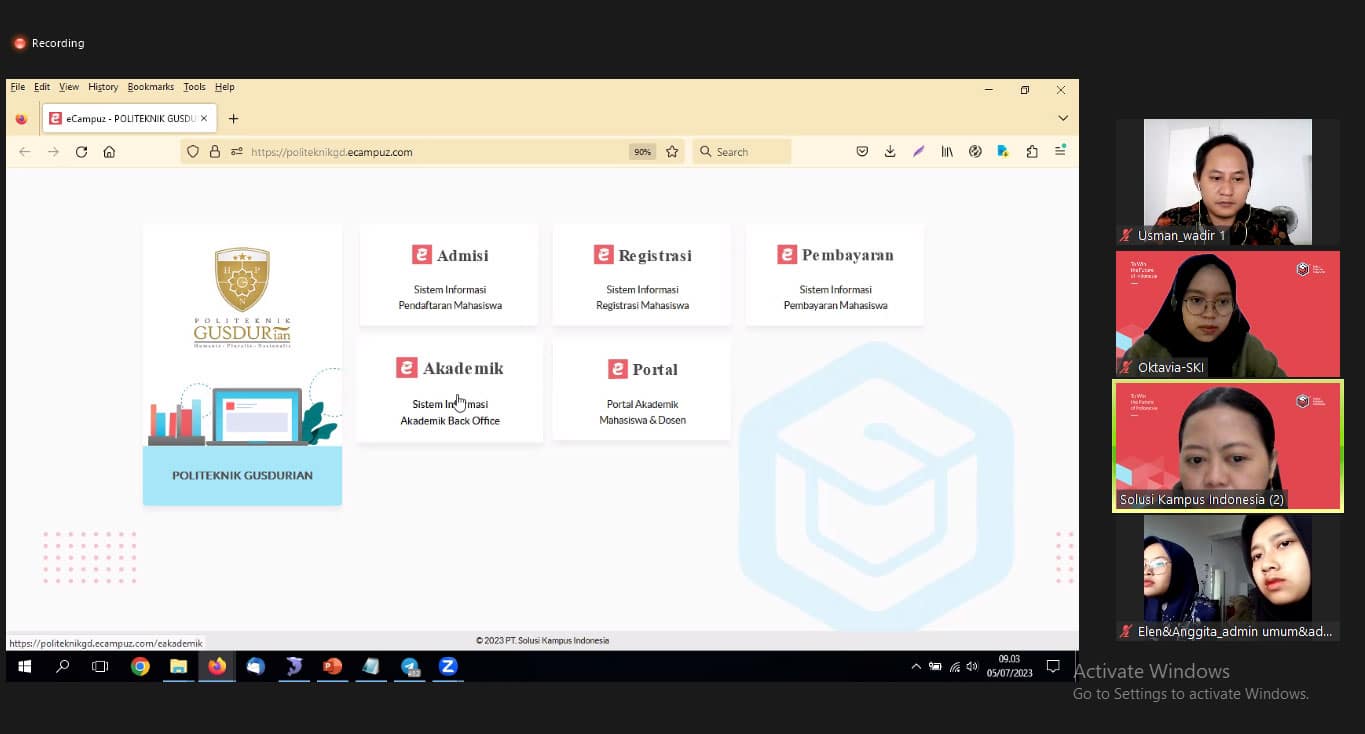Open the File menu in Firefox
The width and height of the screenshot is (1365, 734).
18,87
